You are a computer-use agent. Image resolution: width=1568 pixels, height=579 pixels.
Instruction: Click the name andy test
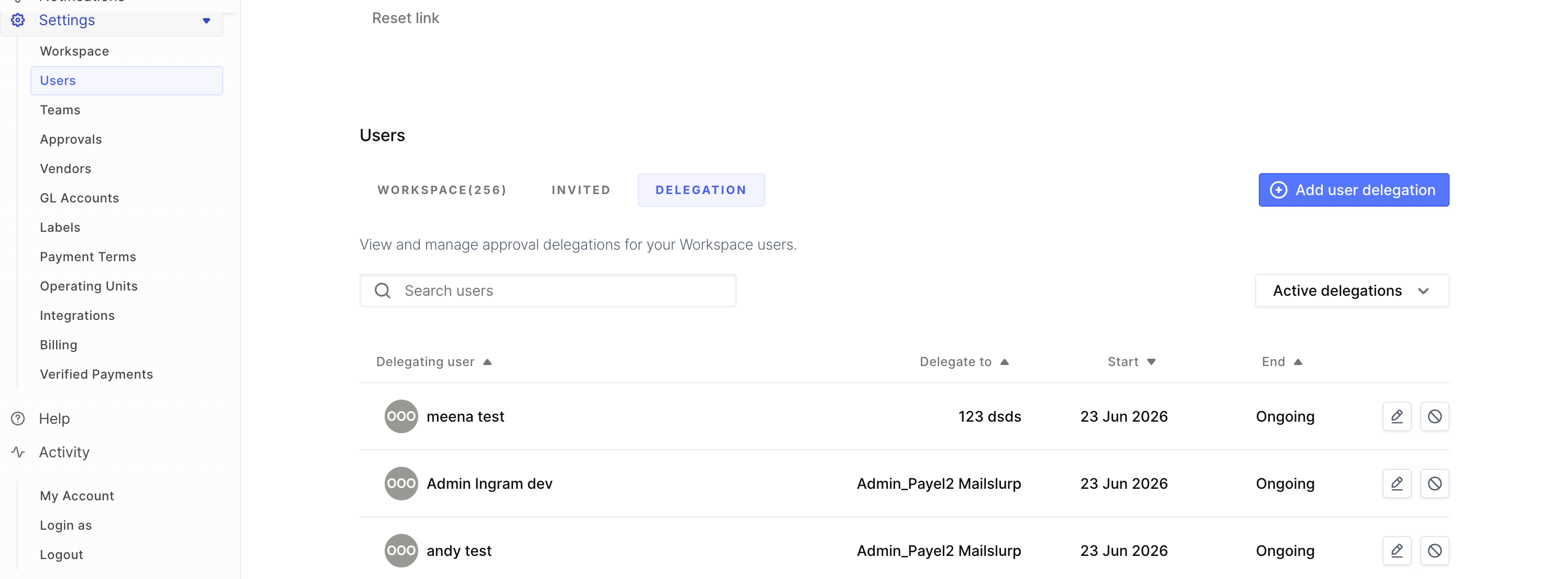459,551
